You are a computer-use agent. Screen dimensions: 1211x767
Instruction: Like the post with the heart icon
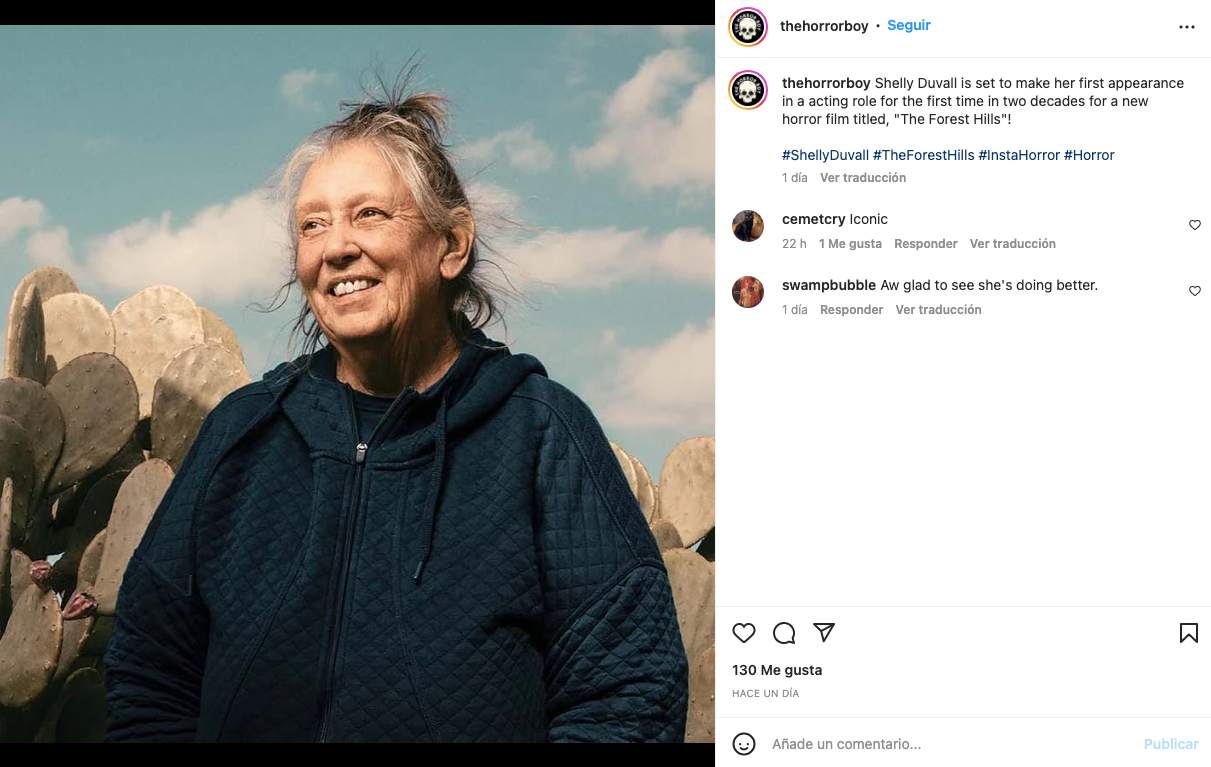pyautogui.click(x=744, y=633)
